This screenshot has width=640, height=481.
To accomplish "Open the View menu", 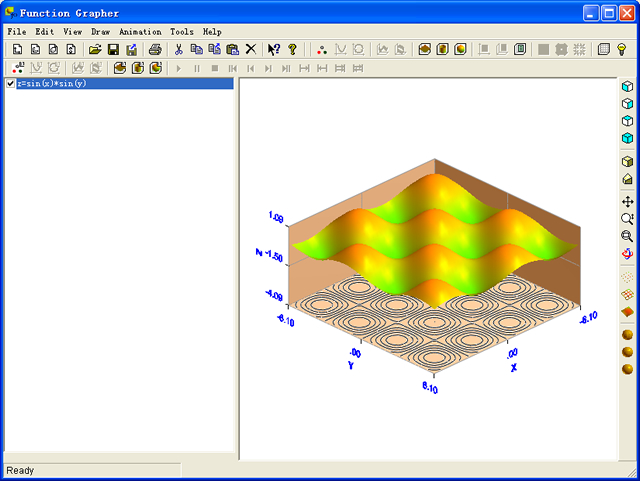I will point(73,32).
